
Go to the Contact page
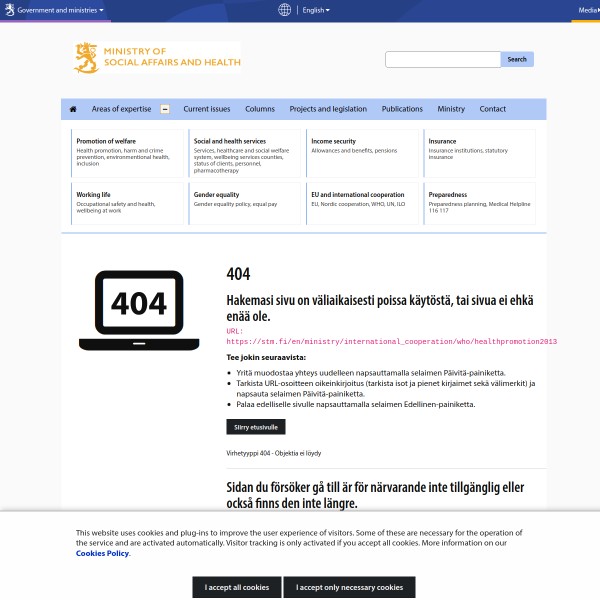[x=492, y=109]
